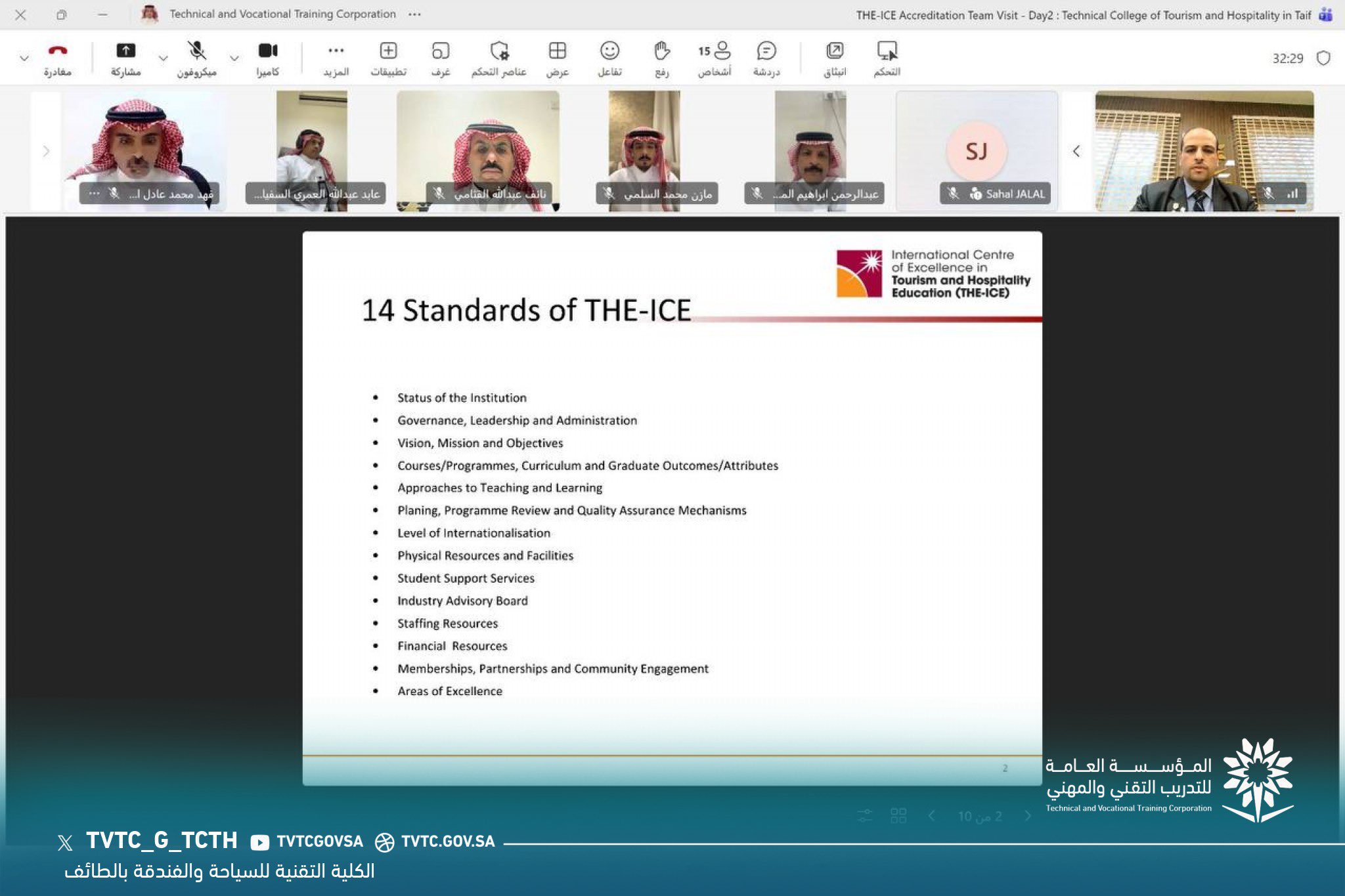Show next participants with right chevron

coord(46,151)
